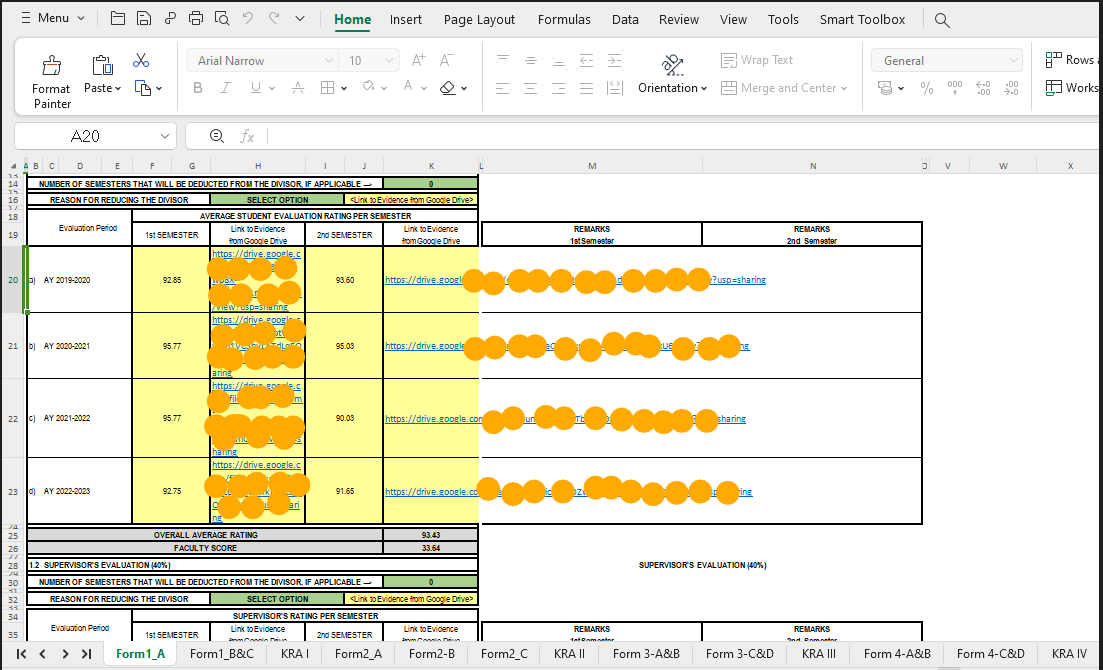The width and height of the screenshot is (1103, 670).
Task: Click the eraser clear-format icon
Action: click(x=447, y=88)
